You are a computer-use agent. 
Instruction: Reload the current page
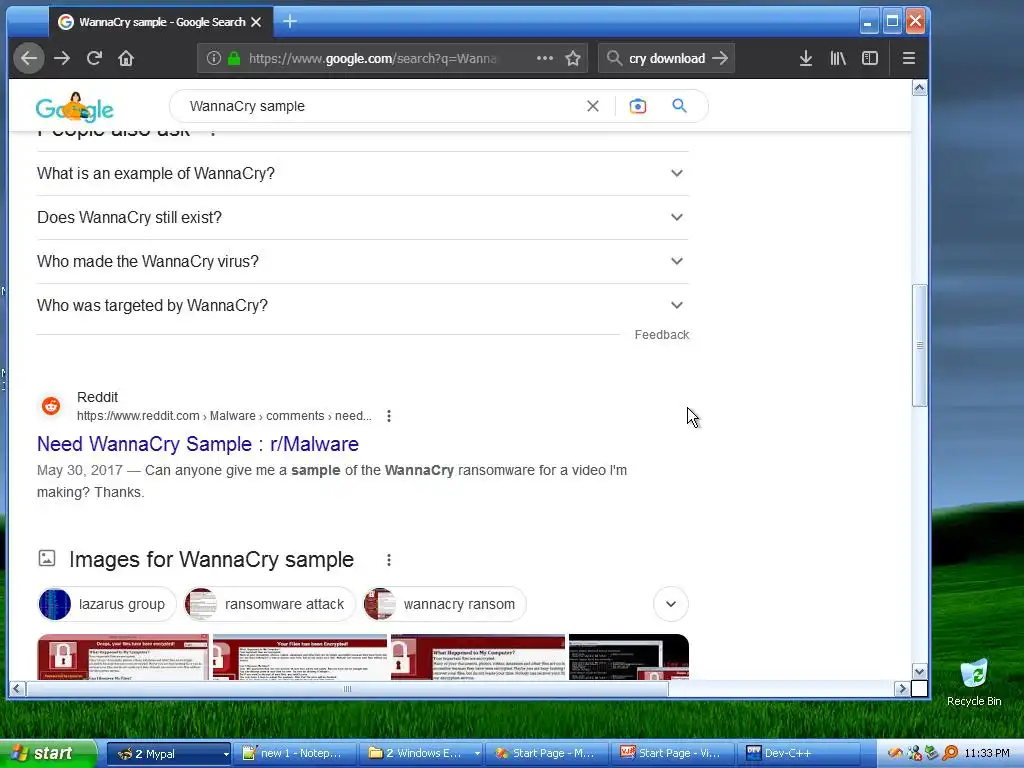pyautogui.click(x=94, y=58)
